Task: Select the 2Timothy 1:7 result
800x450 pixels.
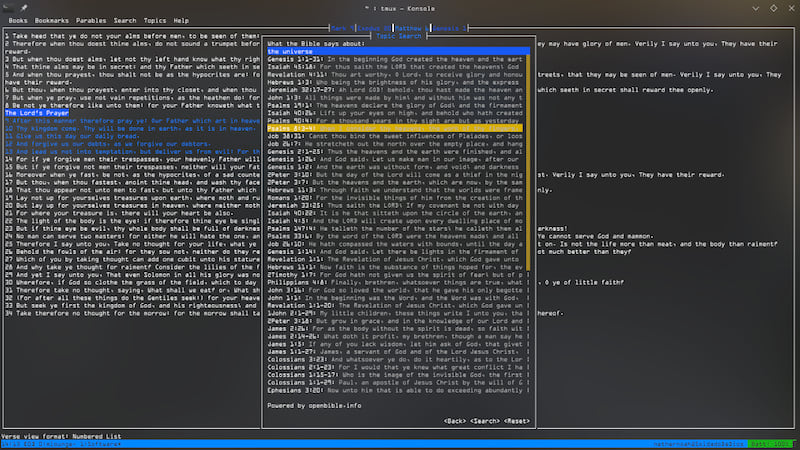Action: [395, 275]
